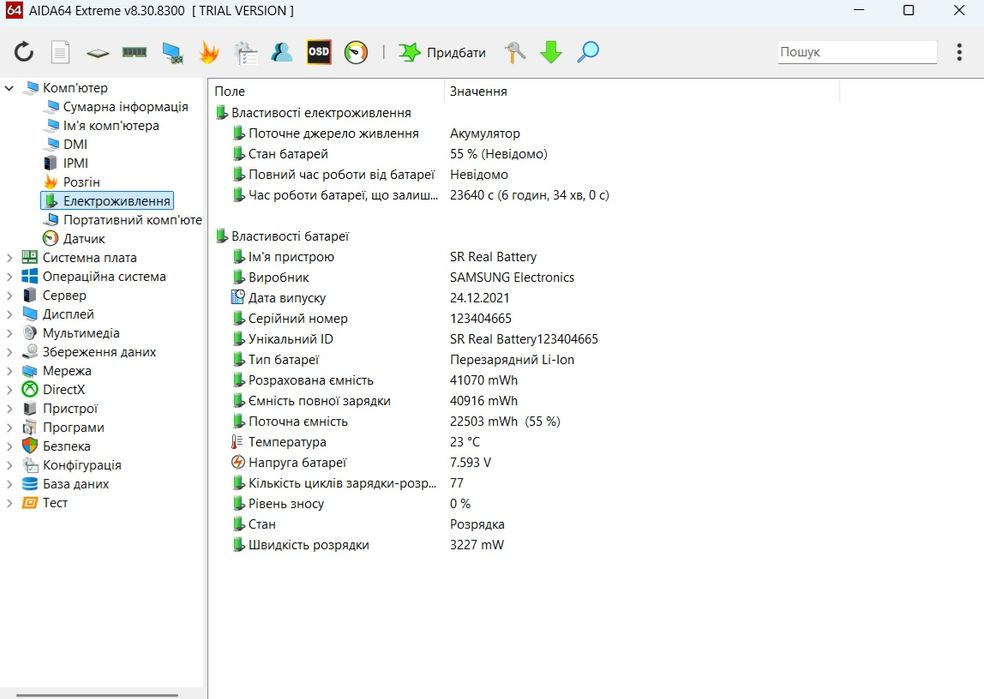Click the Напруга батареї voltage icon

(x=238, y=462)
